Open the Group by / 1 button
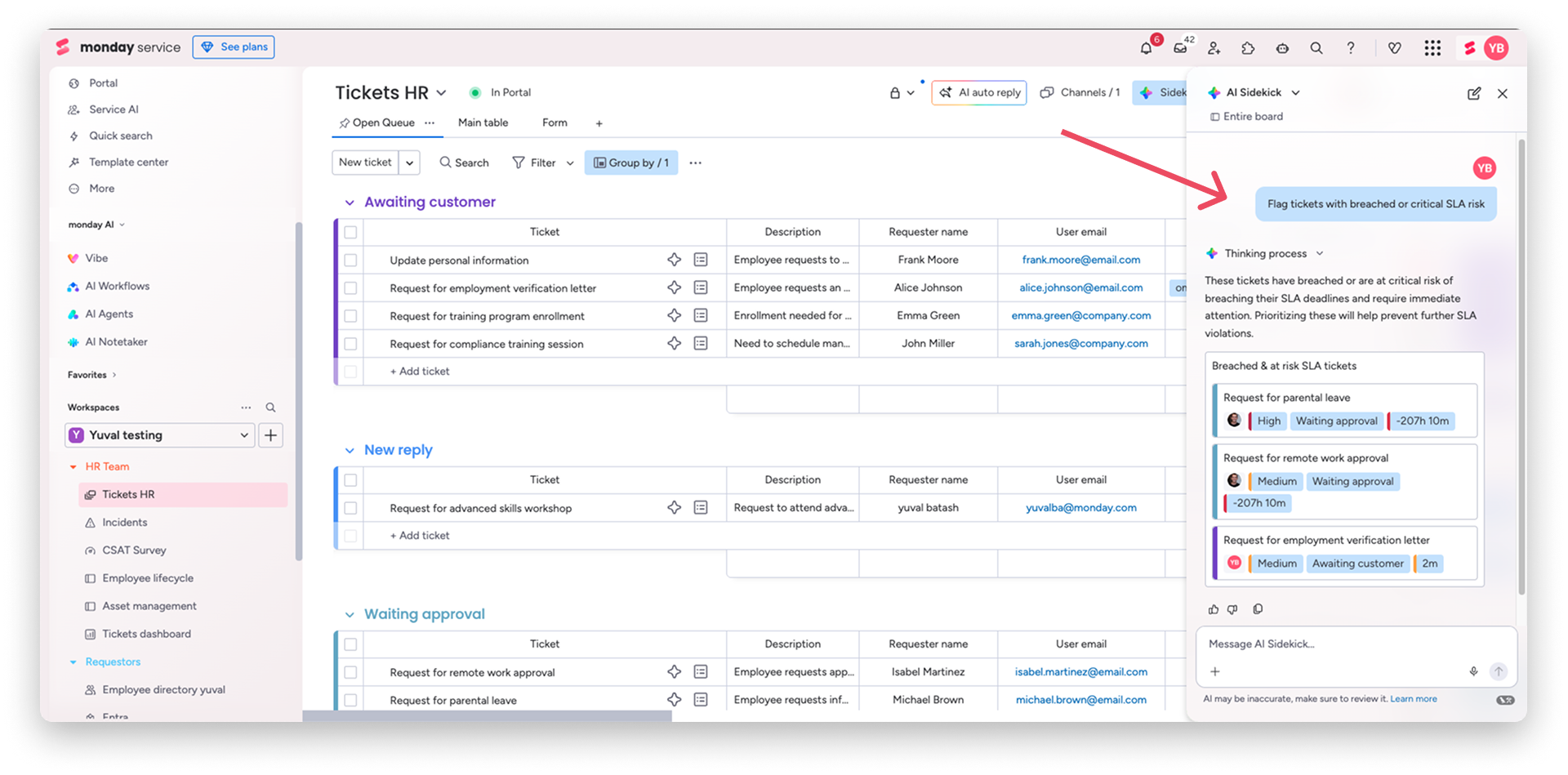1568x775 pixels. [x=631, y=163]
